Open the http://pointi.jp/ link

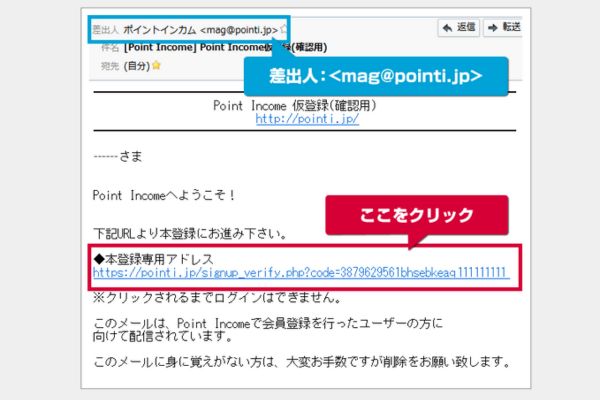(307, 119)
